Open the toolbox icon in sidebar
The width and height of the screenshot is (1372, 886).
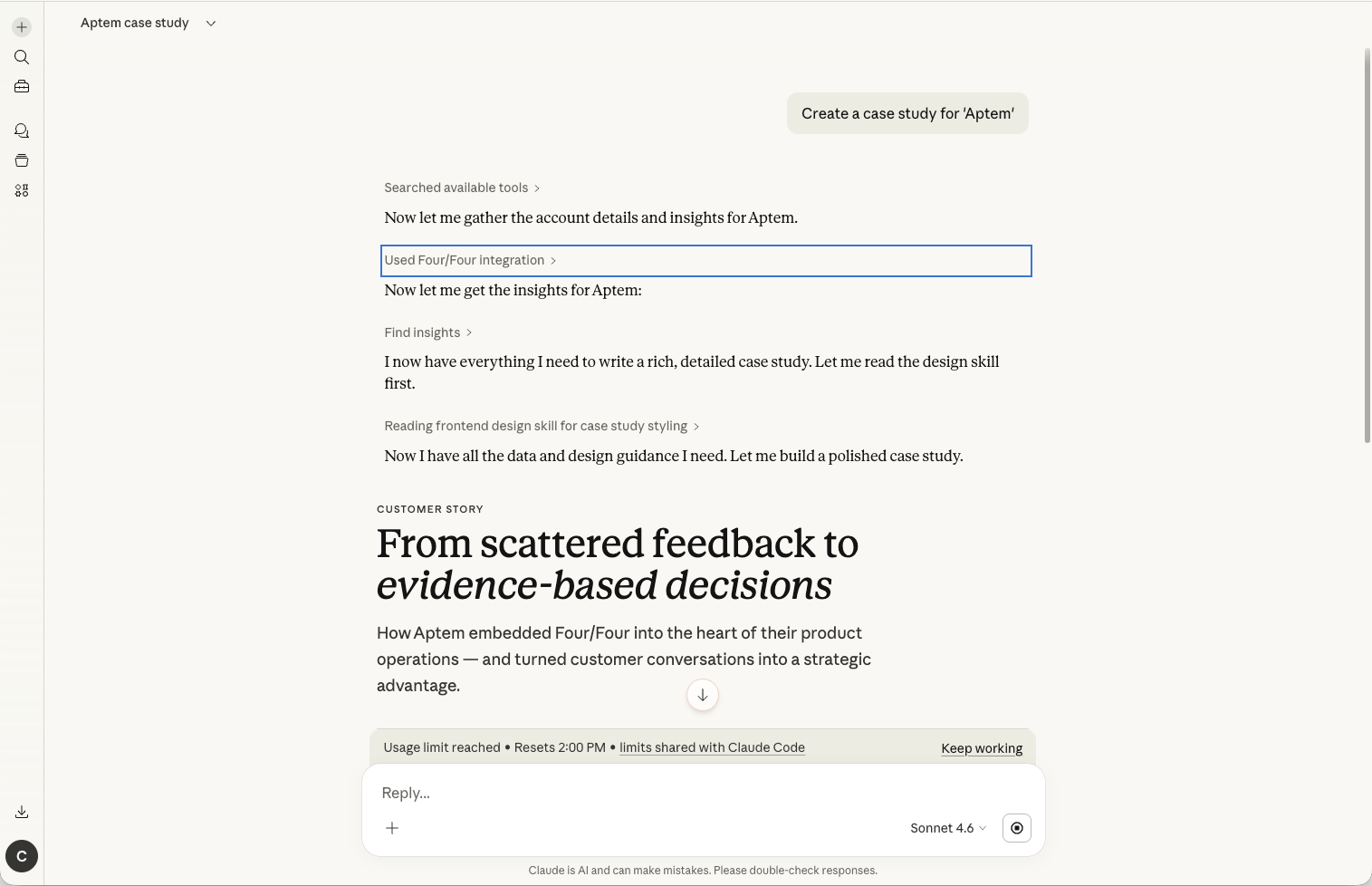coord(22,87)
